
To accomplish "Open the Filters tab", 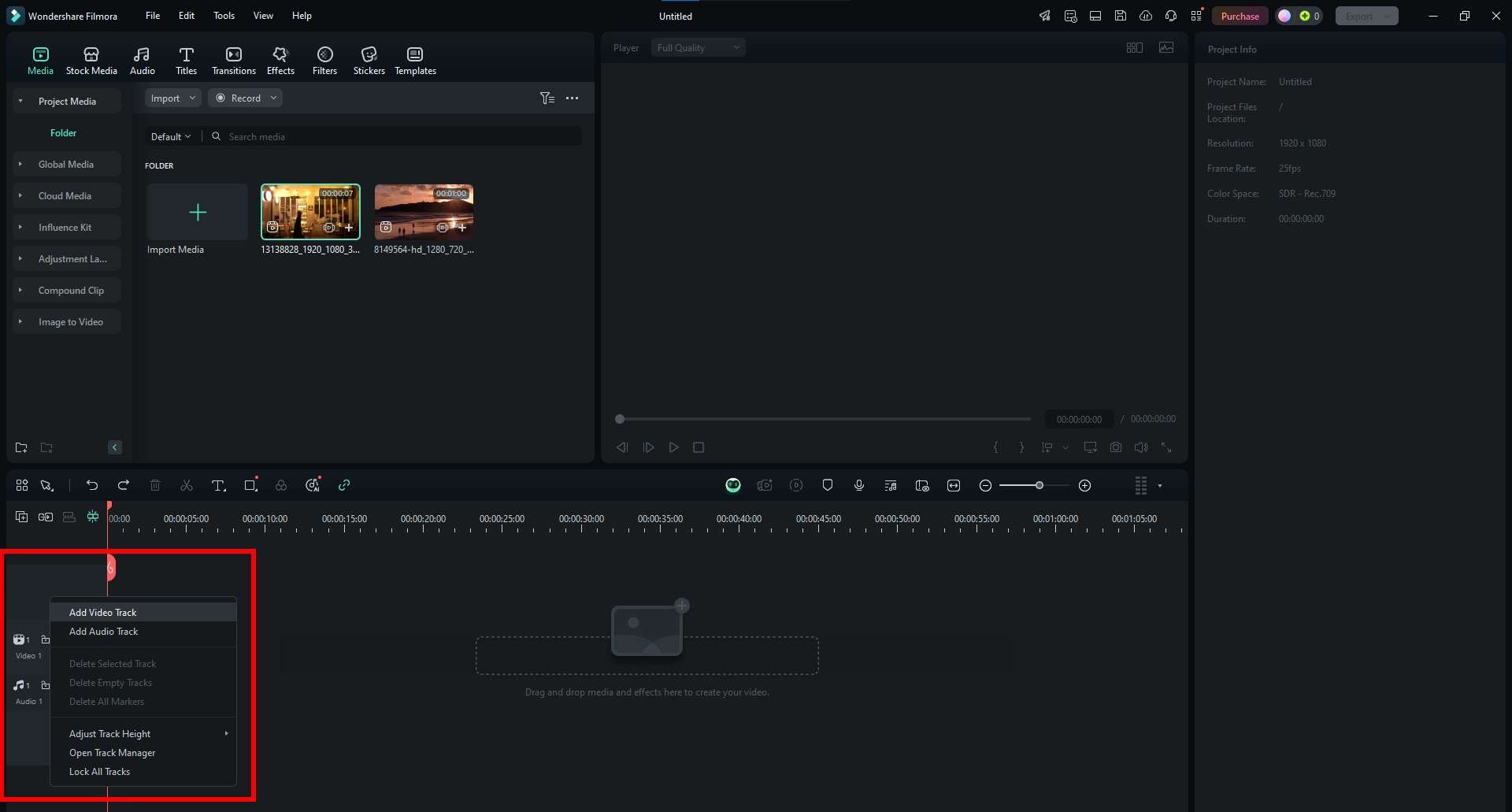I will coord(324,61).
